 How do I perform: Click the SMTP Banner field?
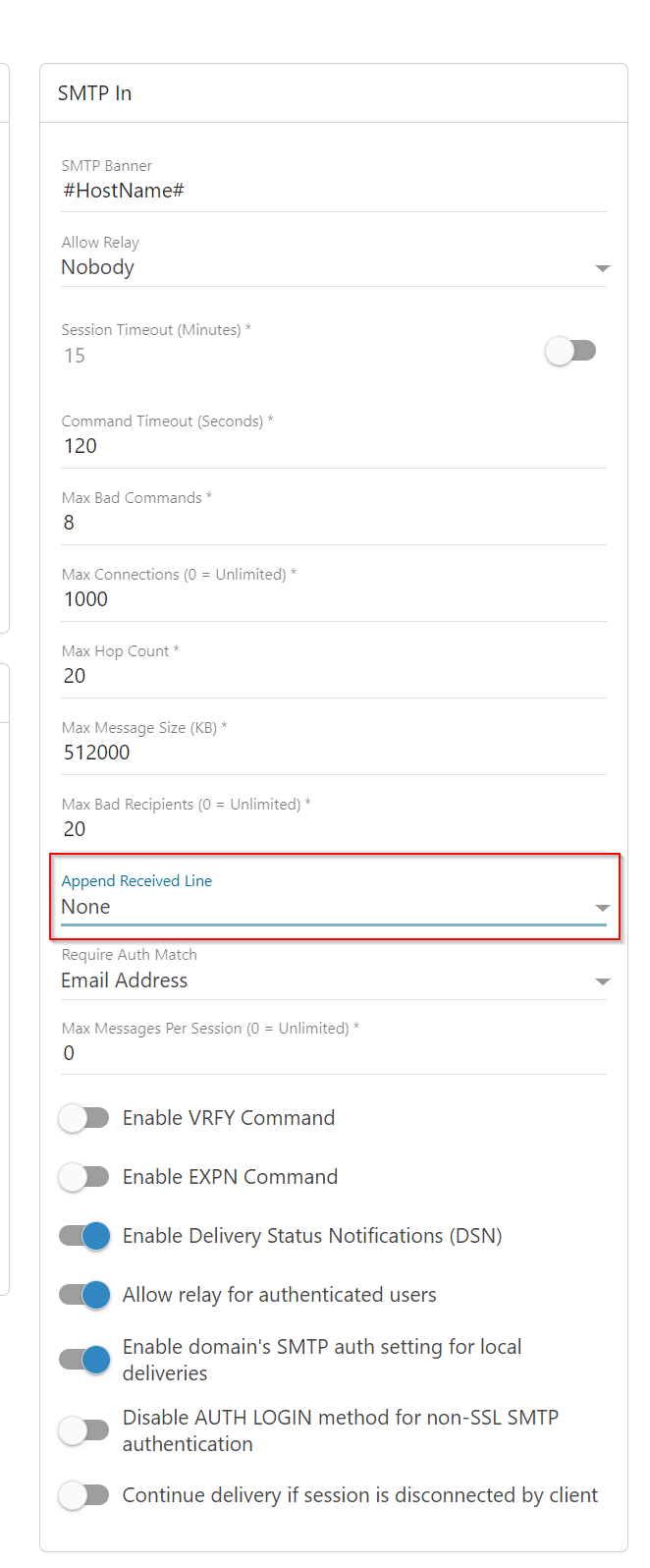point(334,191)
